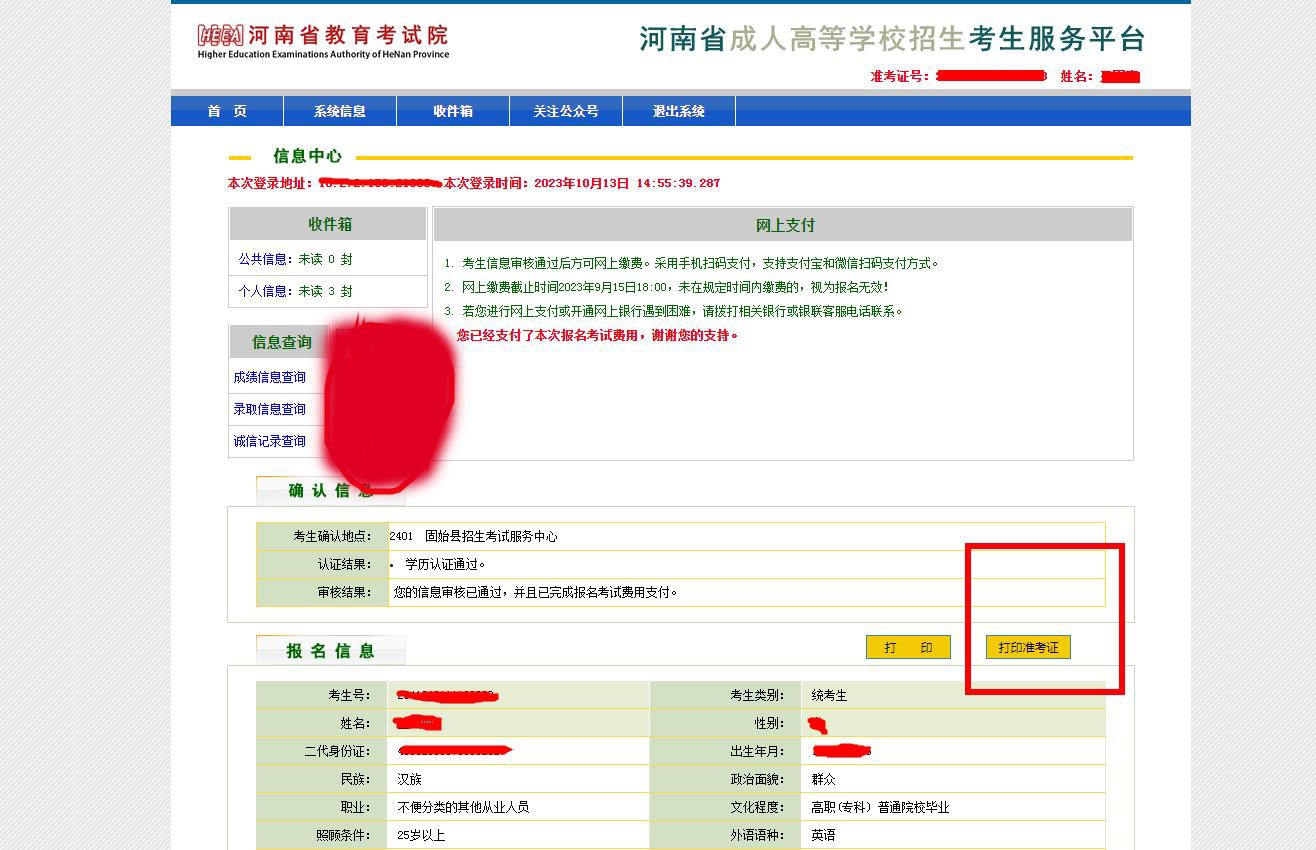Open 个人信息 unread 3 messages link
1316x850 pixels.
295,291
